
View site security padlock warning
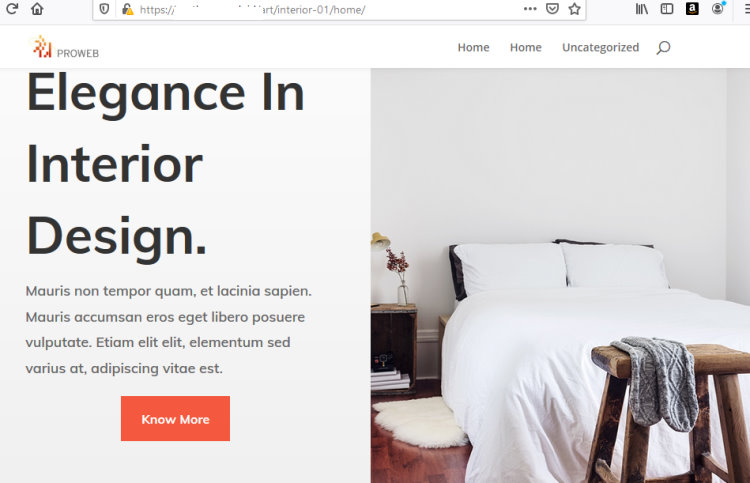point(127,9)
